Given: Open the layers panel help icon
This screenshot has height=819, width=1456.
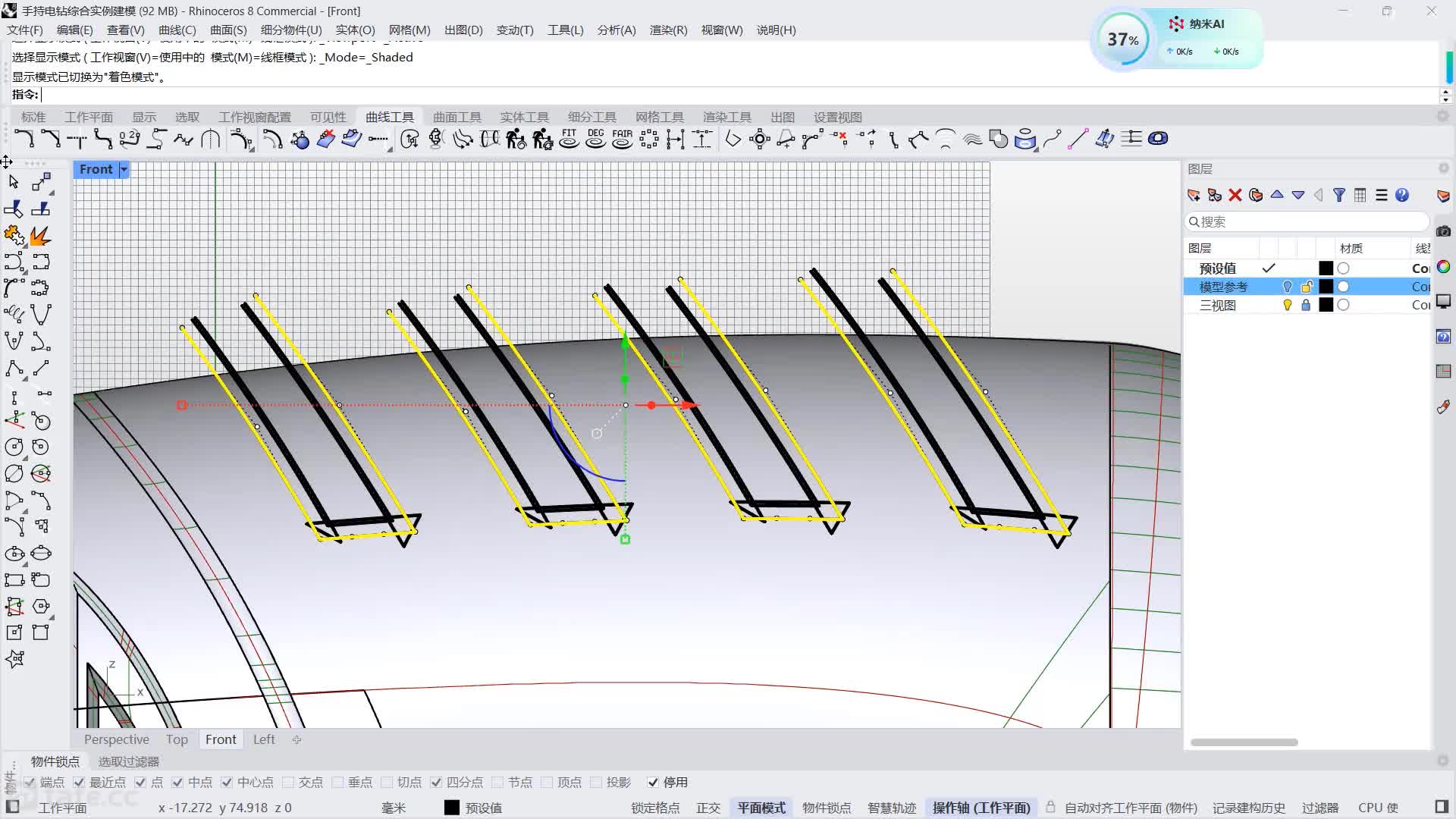Looking at the screenshot, I should coord(1402,195).
